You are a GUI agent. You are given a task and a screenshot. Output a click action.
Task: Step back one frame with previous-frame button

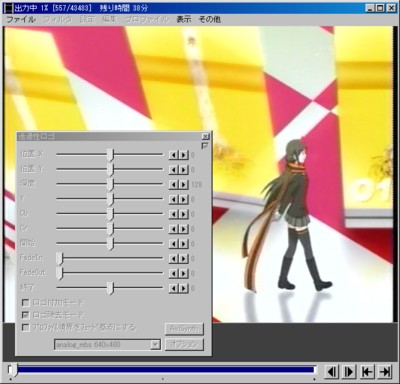331,371
